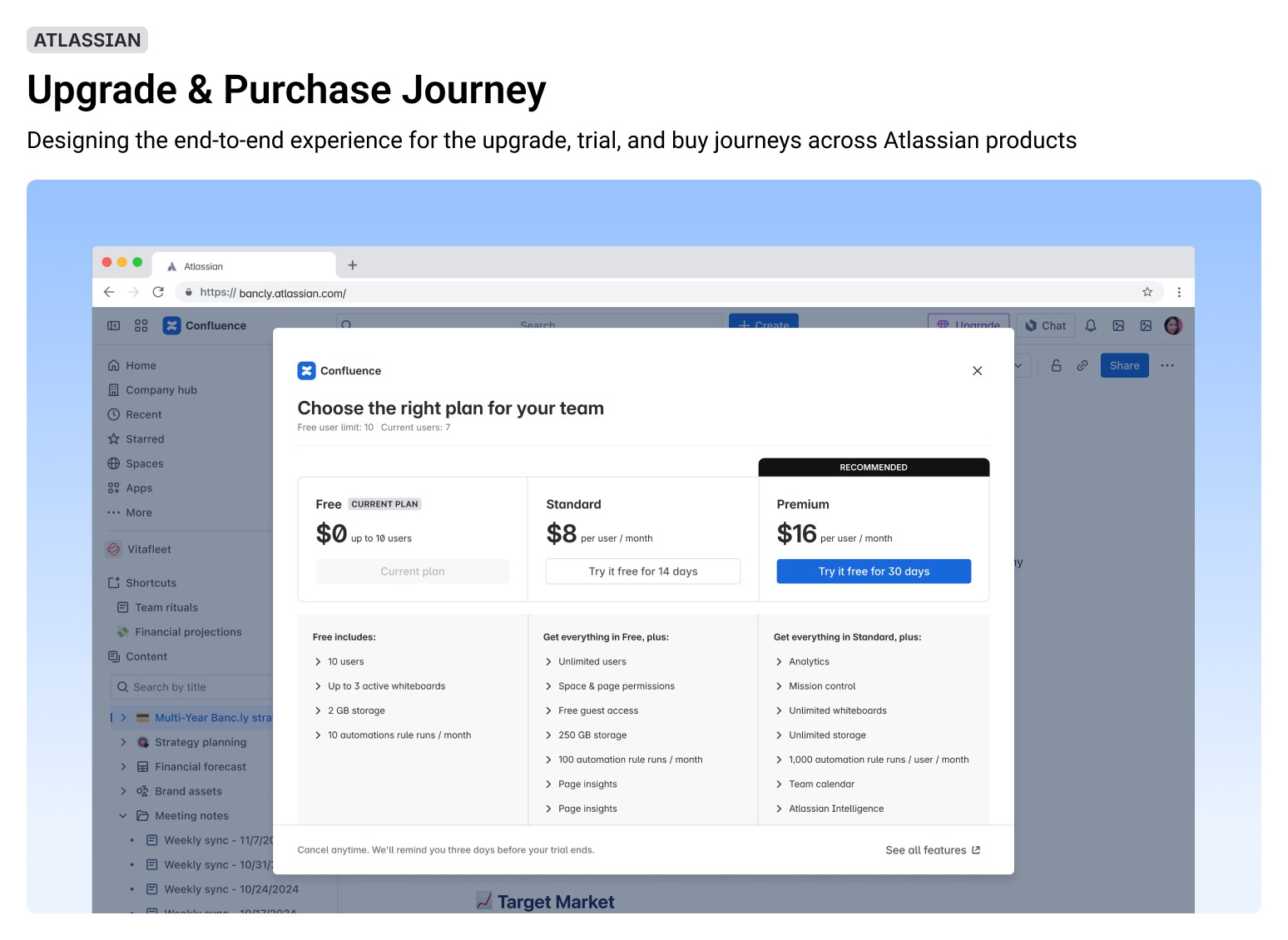Start the Premium 30-day free trial
This screenshot has width=1288, height=940.
873,571
